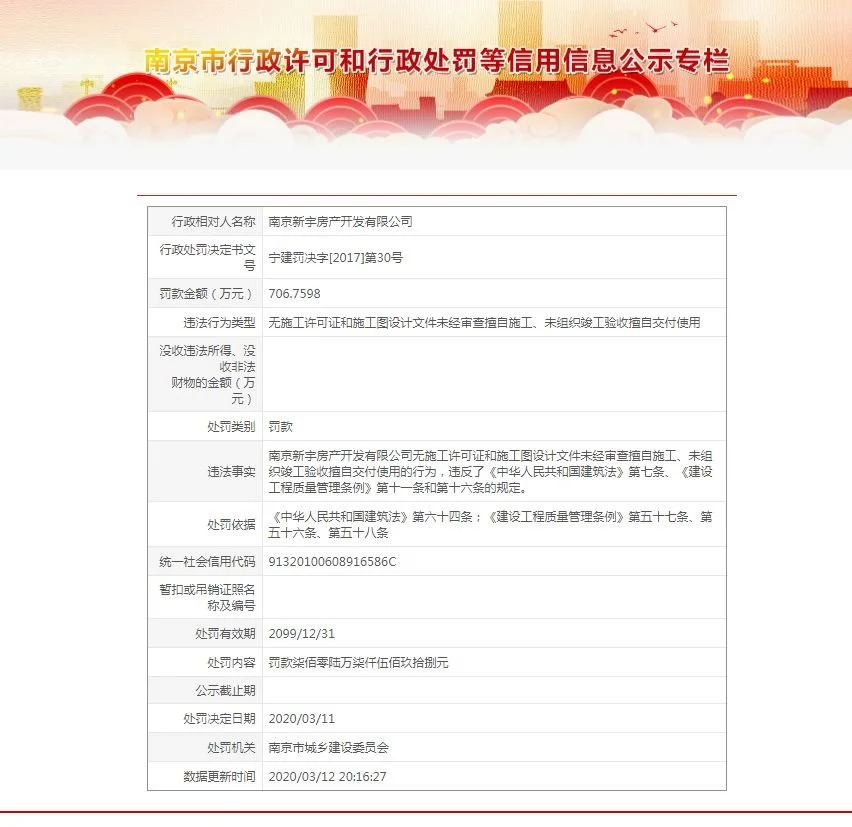Click the label 处罚依据
The image size is (852, 827).
tap(231, 524)
